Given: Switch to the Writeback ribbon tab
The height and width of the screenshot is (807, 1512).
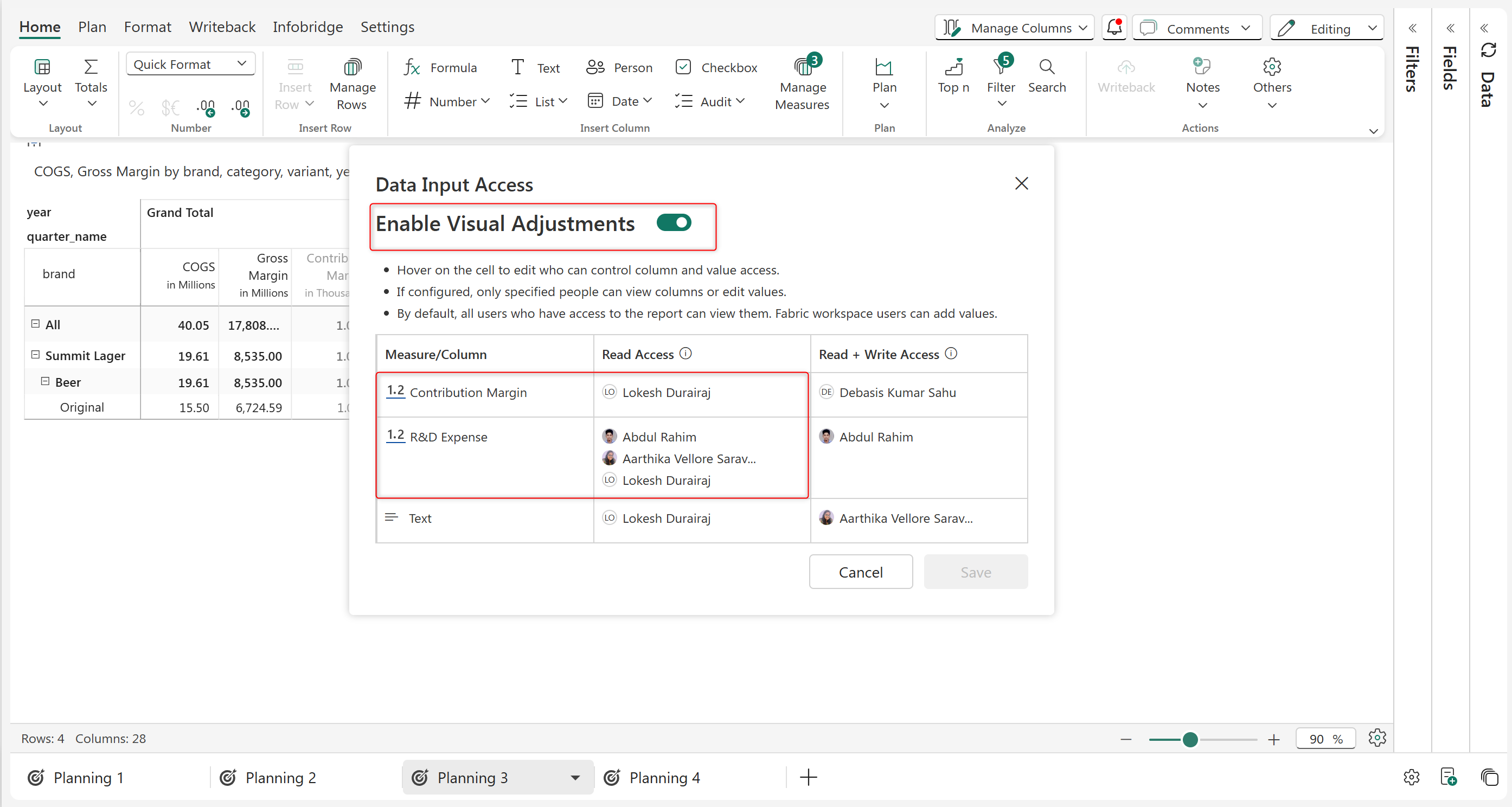Looking at the screenshot, I should 222,27.
